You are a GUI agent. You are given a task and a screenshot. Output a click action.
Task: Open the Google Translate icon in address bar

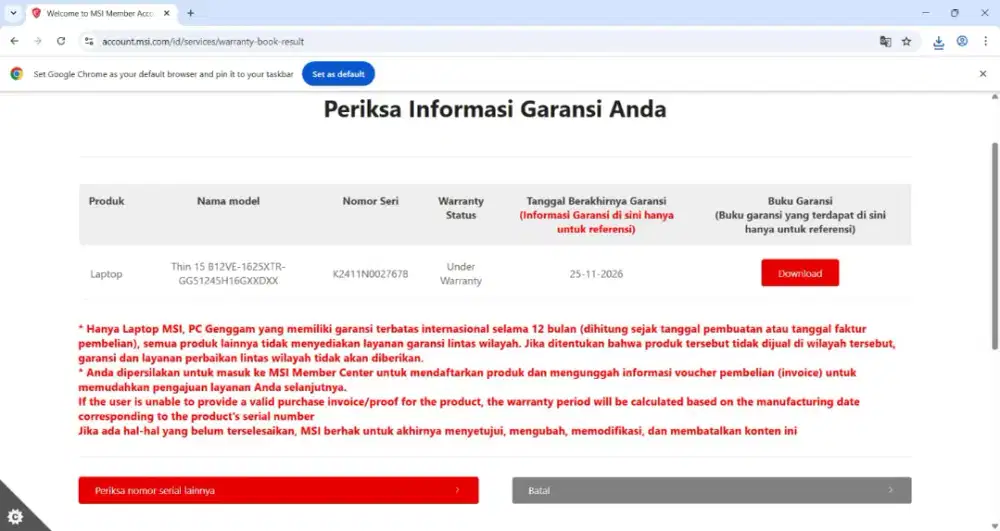point(885,42)
